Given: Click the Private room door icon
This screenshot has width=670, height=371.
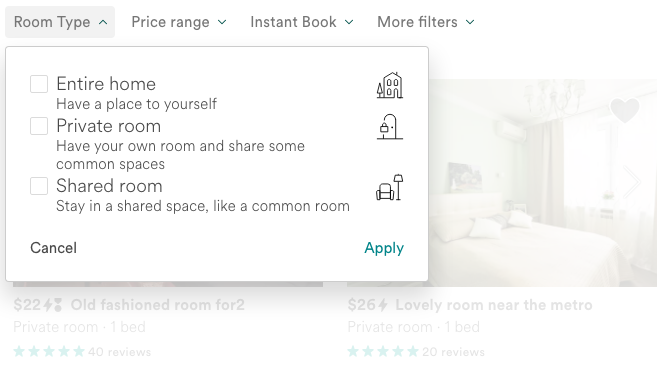Looking at the screenshot, I should coord(390,127).
